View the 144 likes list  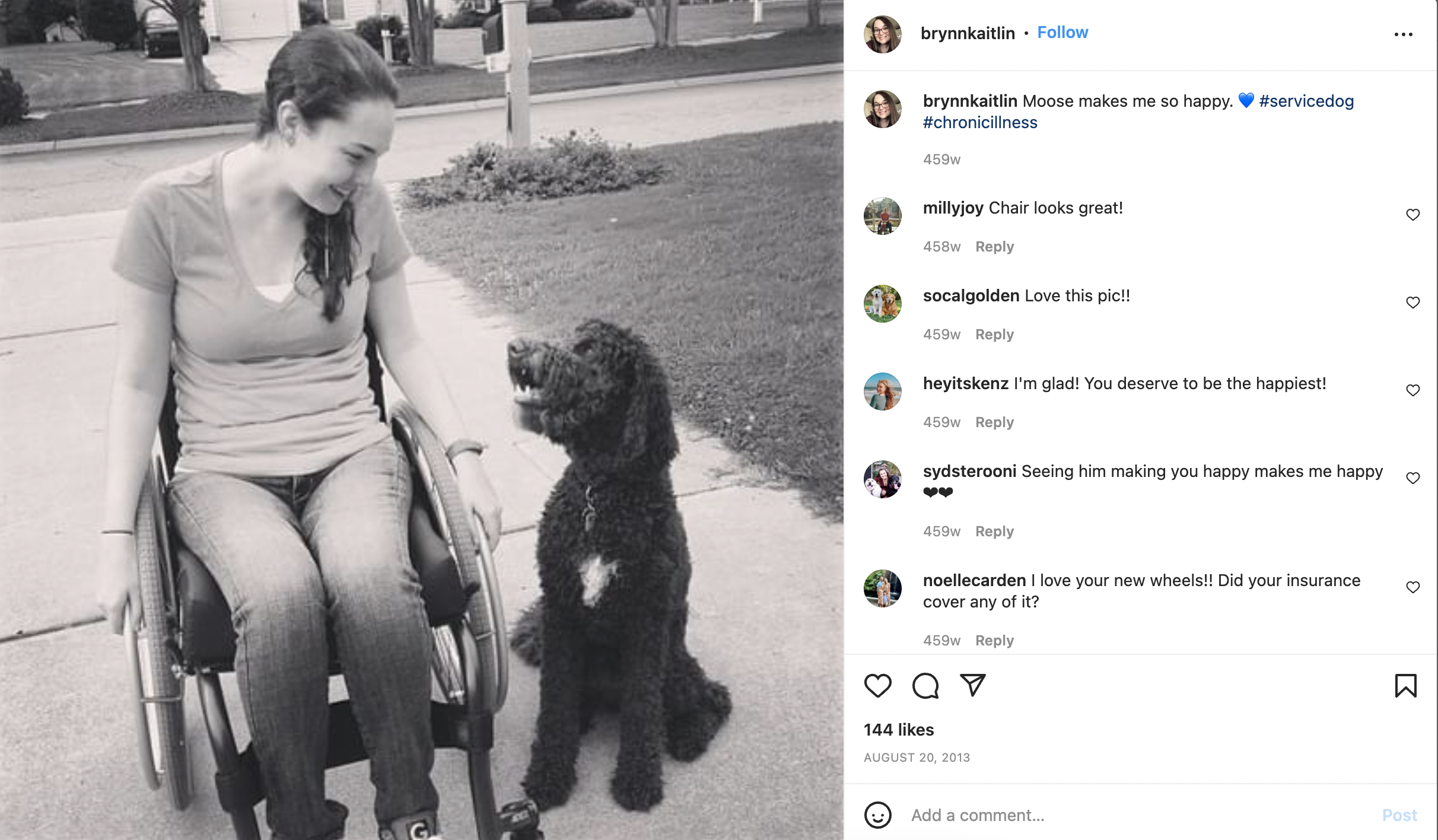pos(899,730)
